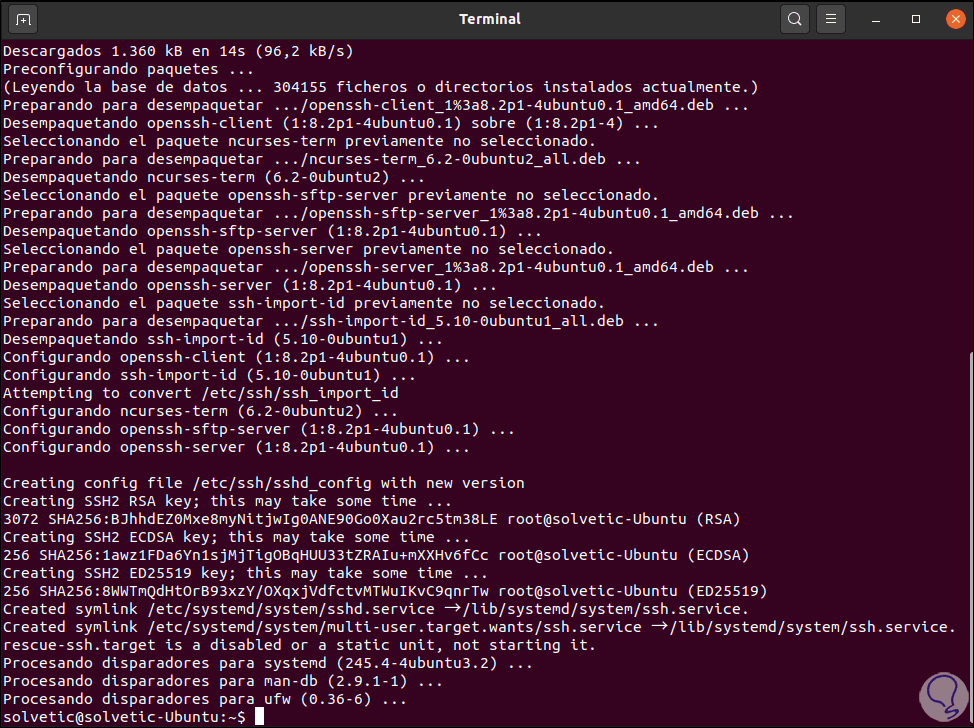Click the solvetic@solvetic-Ubuntu prompt text

112,716
